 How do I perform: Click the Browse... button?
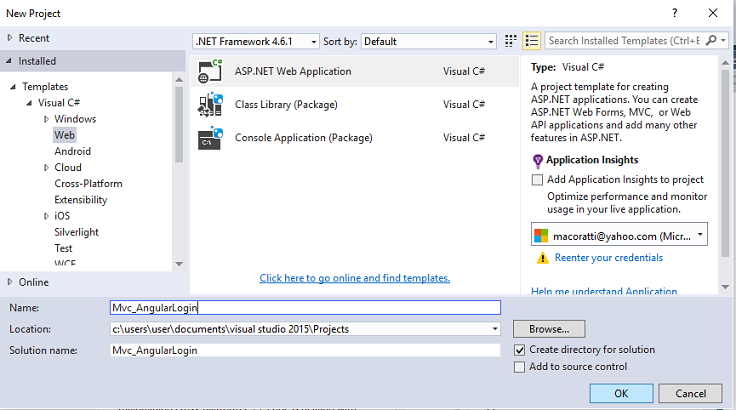pyautogui.click(x=549, y=329)
